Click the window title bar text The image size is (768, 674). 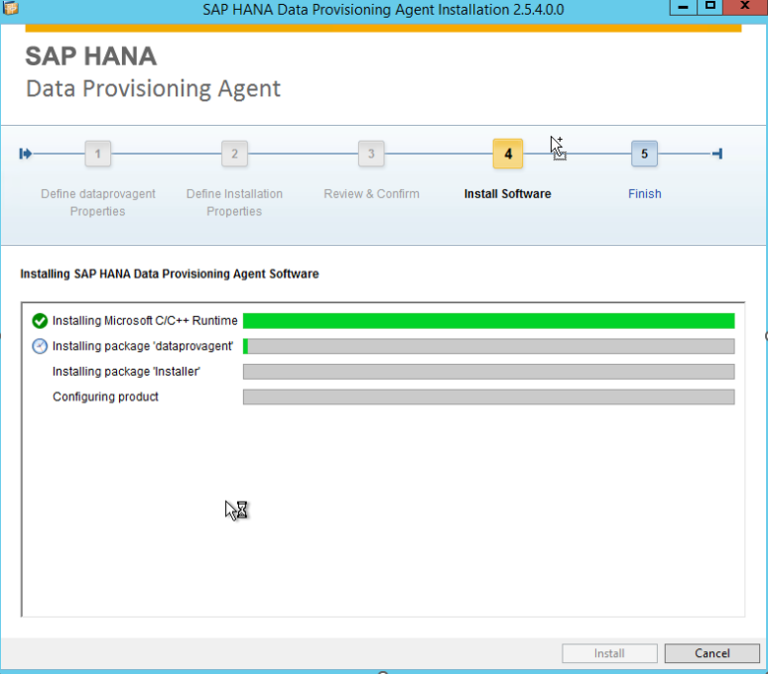click(383, 9)
